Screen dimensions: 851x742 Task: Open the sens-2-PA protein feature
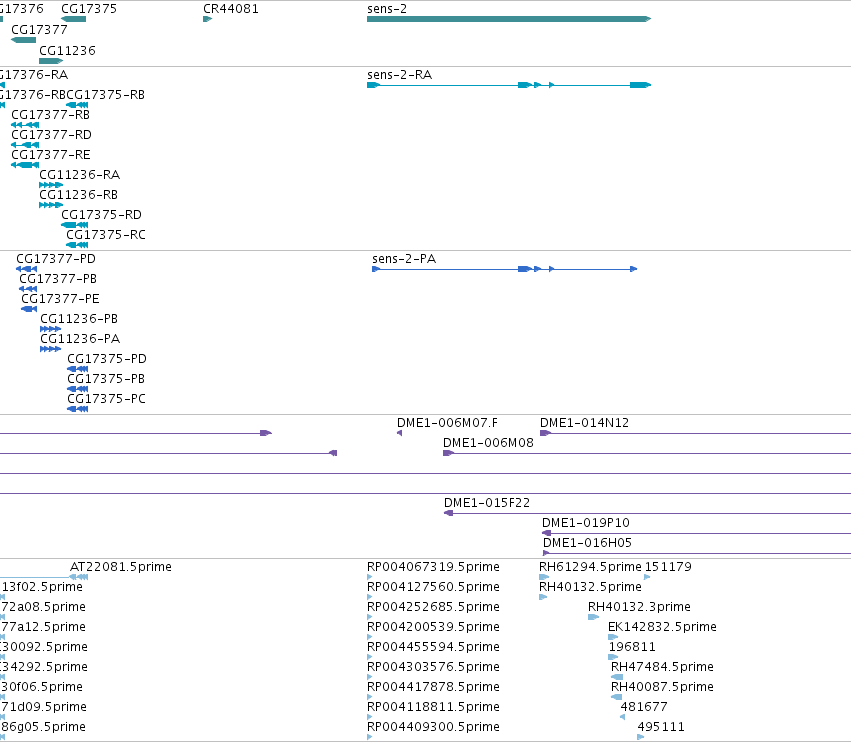click(505, 269)
